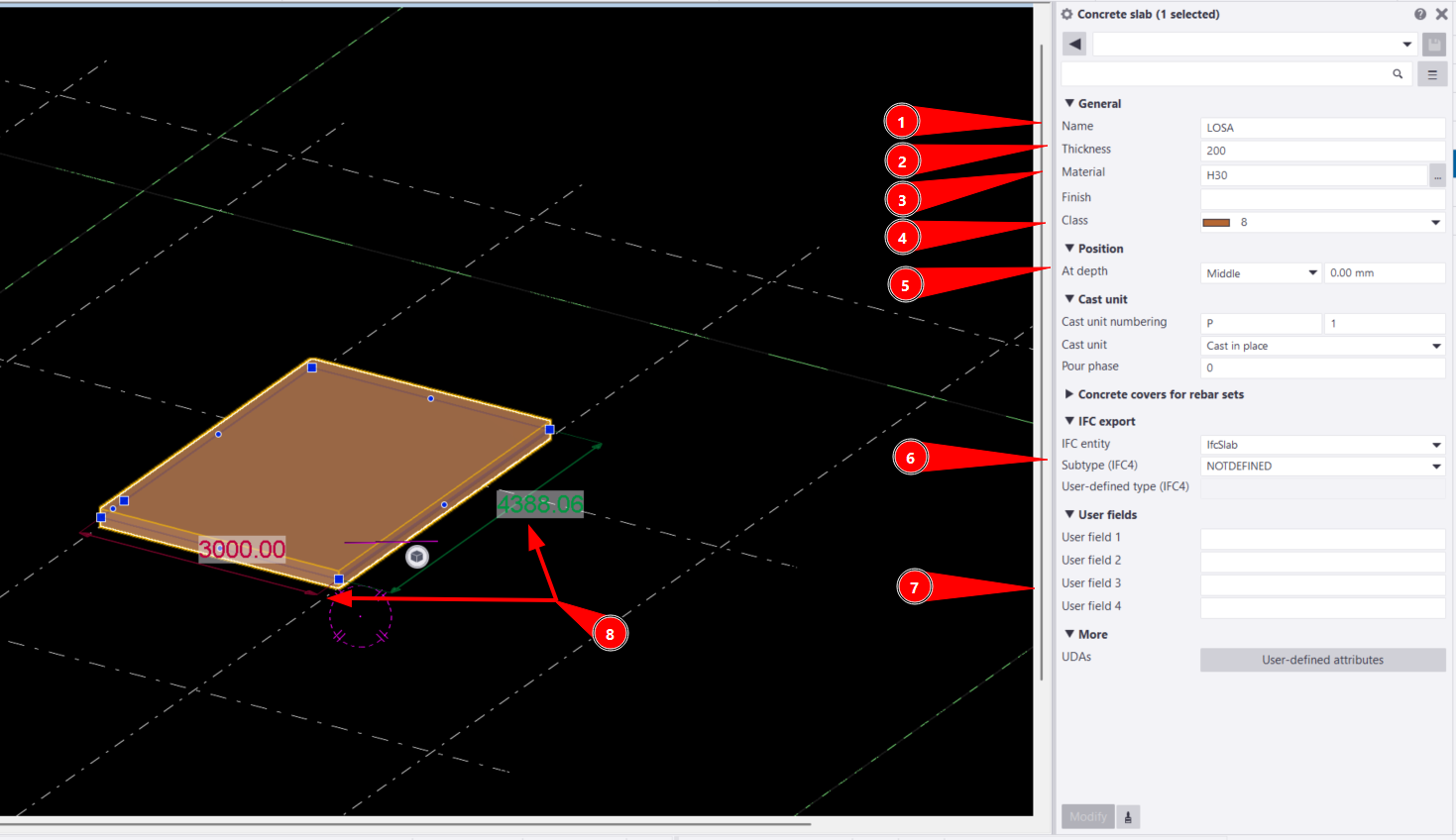Click the Modify button
This screenshot has height=840, width=1456.
coord(1087,817)
